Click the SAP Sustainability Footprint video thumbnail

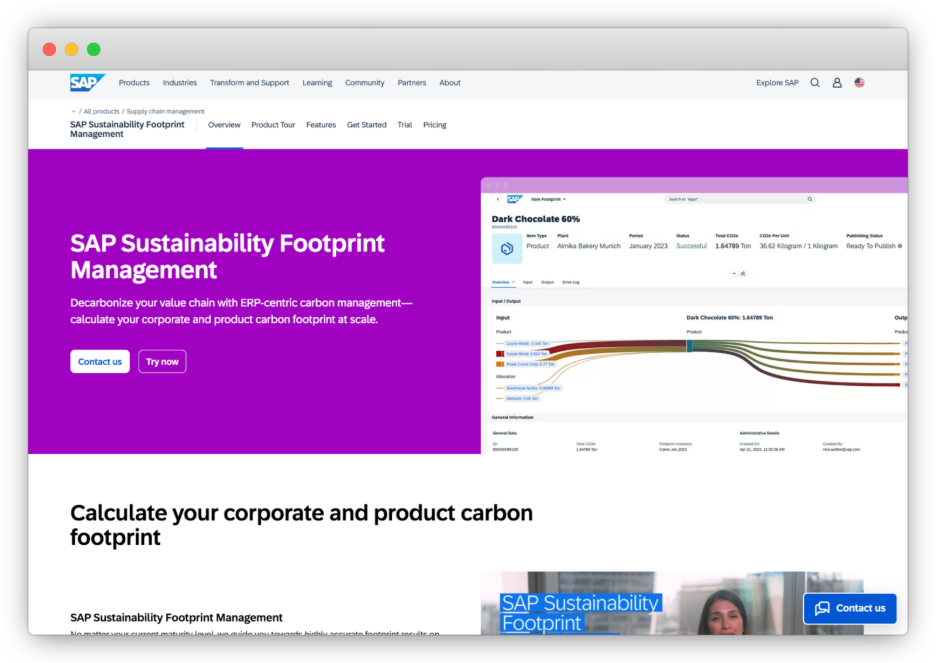[672, 603]
